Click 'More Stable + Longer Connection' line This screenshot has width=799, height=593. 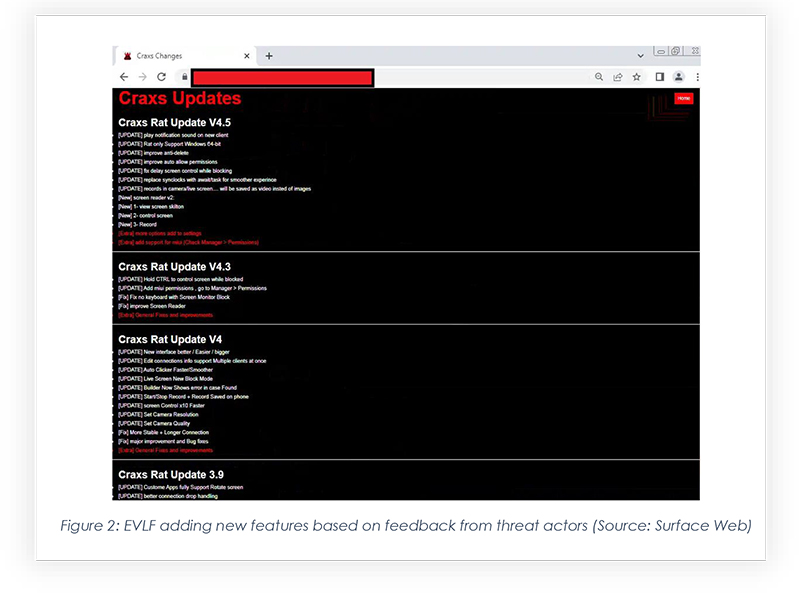tap(164, 433)
